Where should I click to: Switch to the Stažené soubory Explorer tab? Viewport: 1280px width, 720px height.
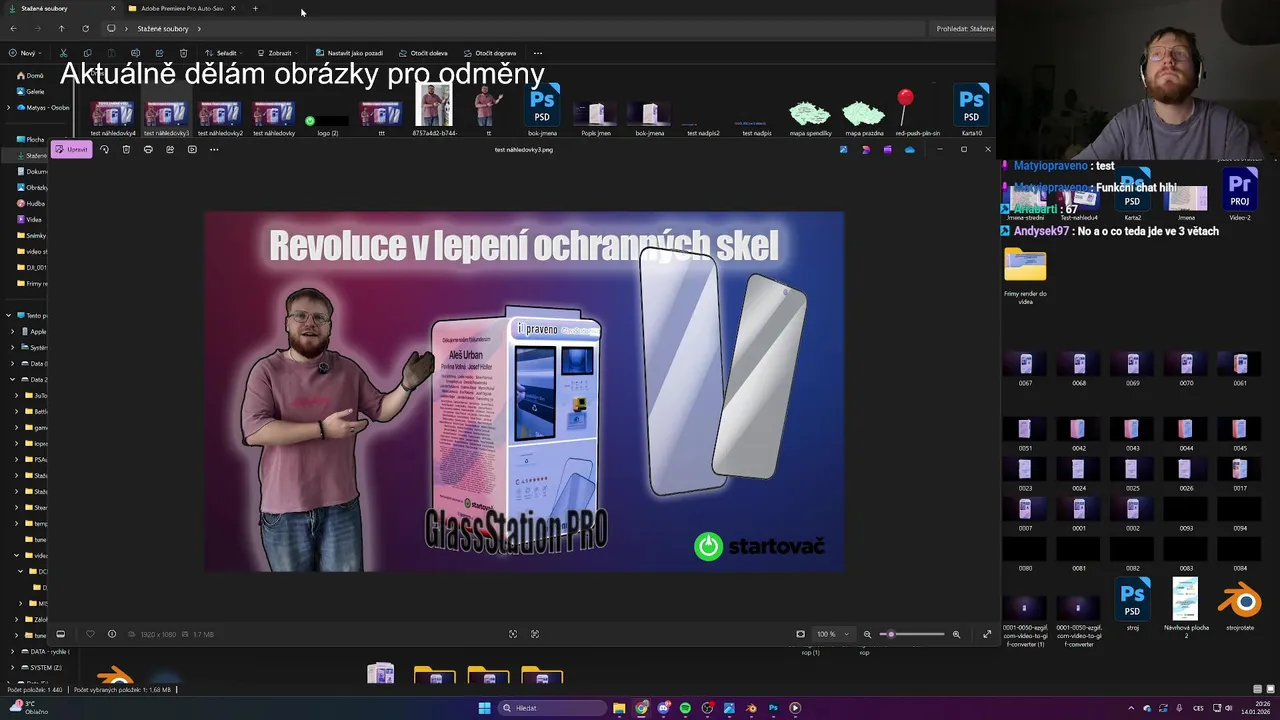[x=60, y=8]
